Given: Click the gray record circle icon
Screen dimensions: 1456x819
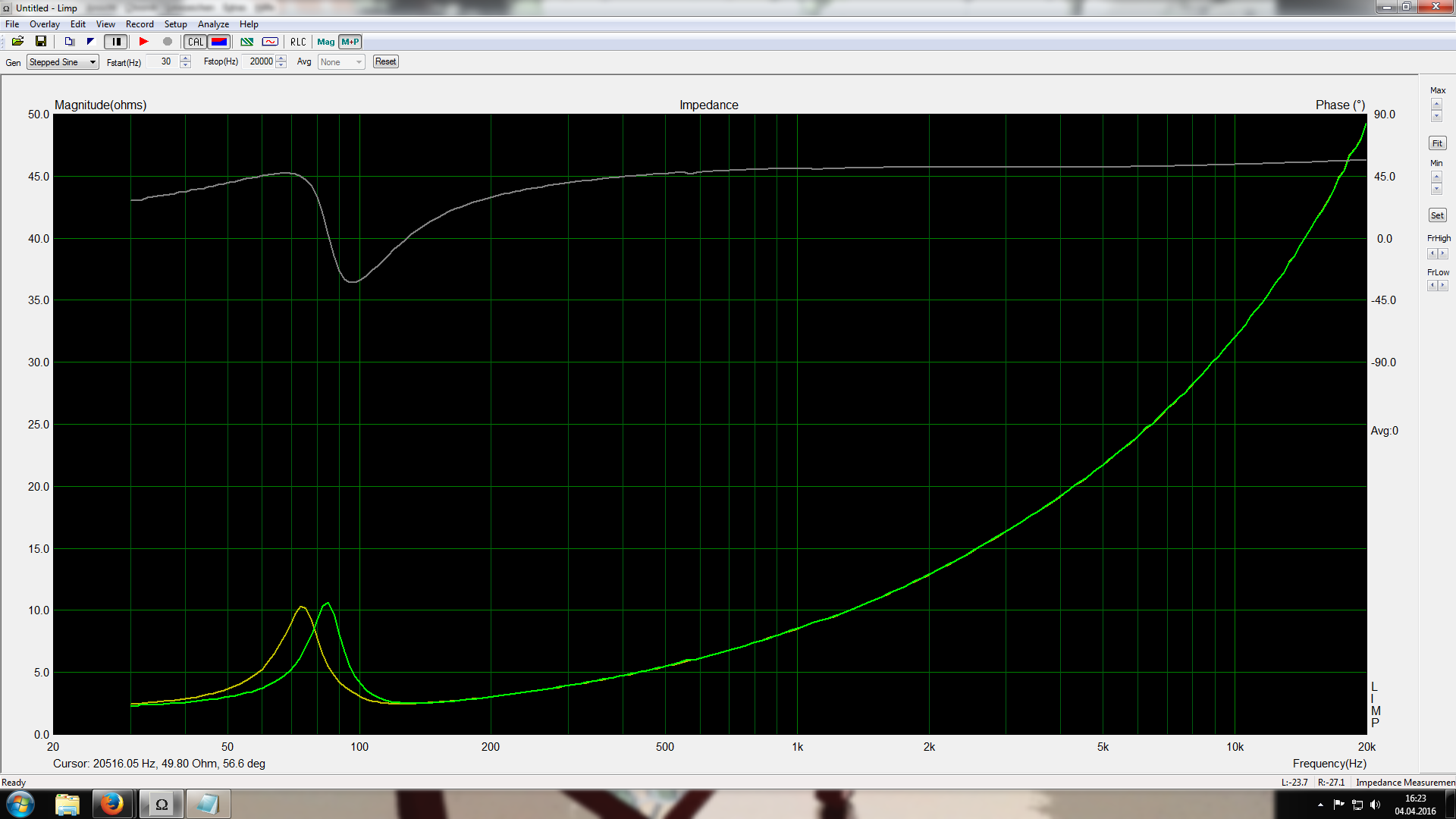Looking at the screenshot, I should click(168, 42).
